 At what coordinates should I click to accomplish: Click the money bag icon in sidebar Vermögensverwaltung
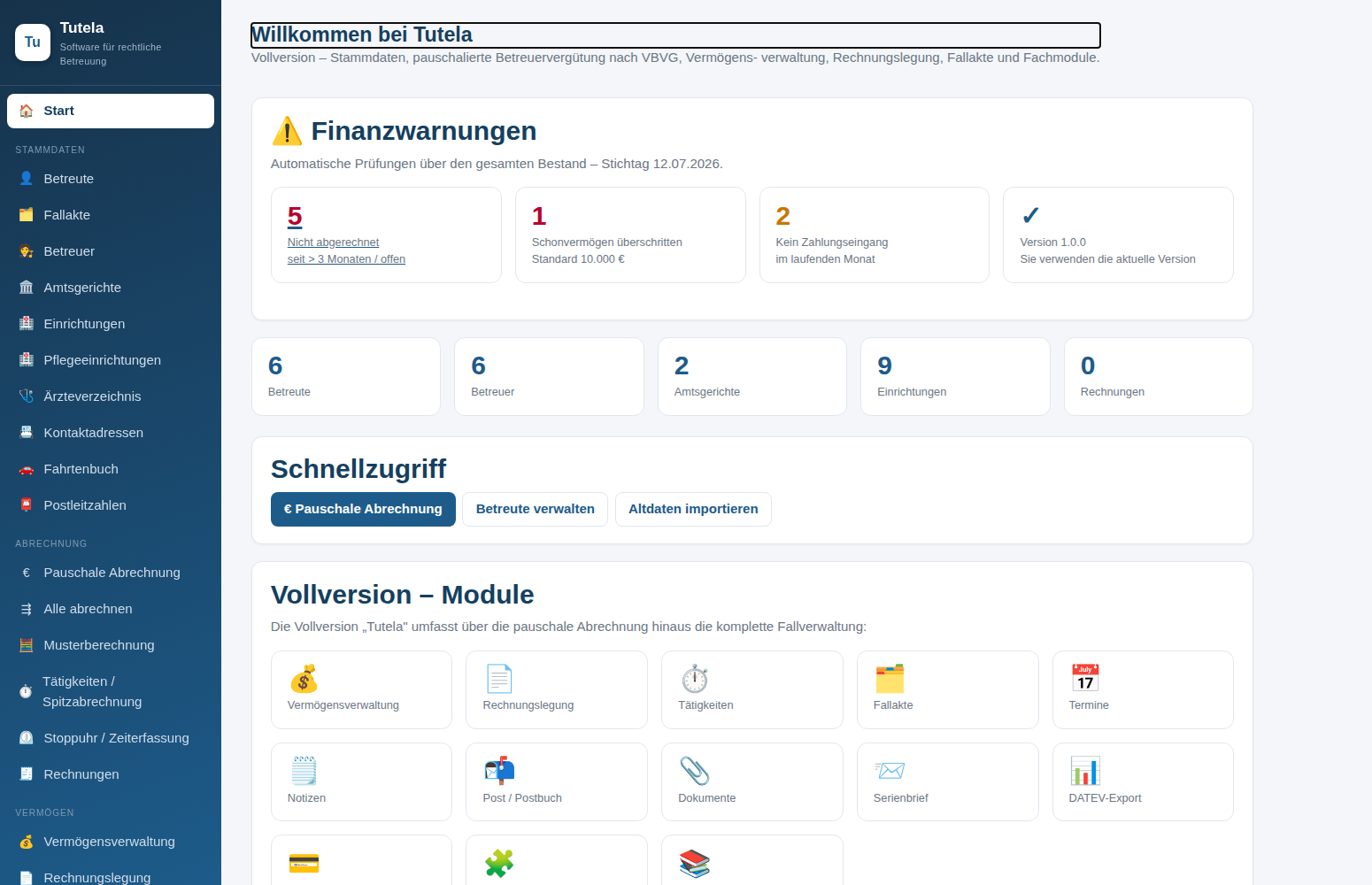click(x=27, y=841)
